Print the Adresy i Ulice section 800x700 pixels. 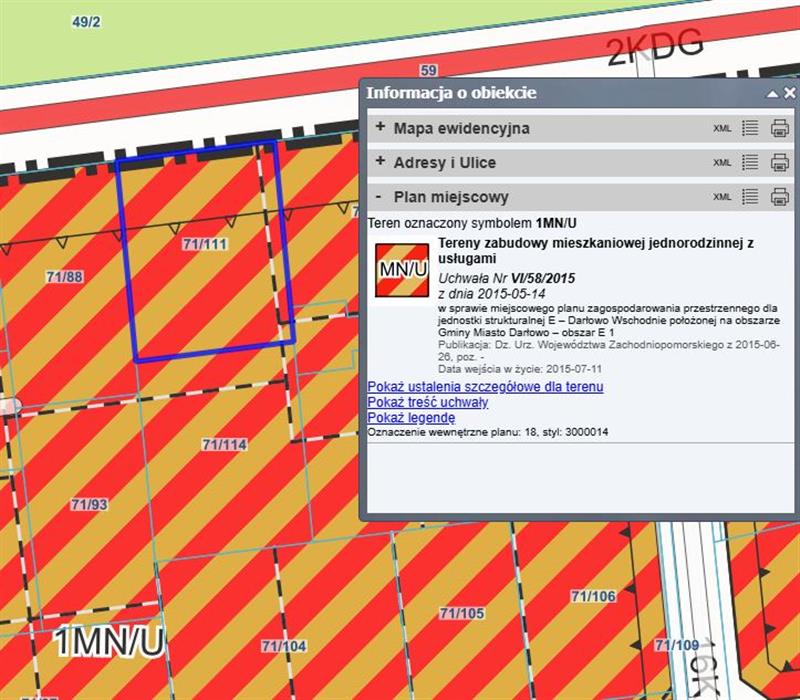pos(780,163)
